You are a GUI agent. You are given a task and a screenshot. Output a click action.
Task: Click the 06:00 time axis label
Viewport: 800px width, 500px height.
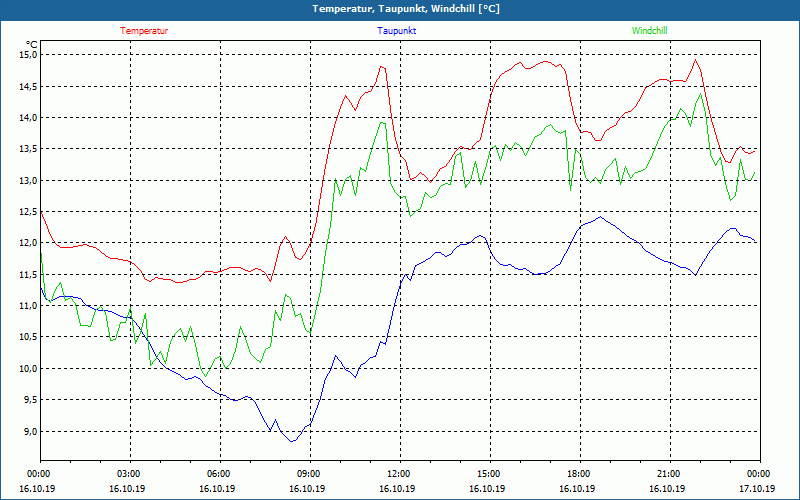[x=220, y=474]
